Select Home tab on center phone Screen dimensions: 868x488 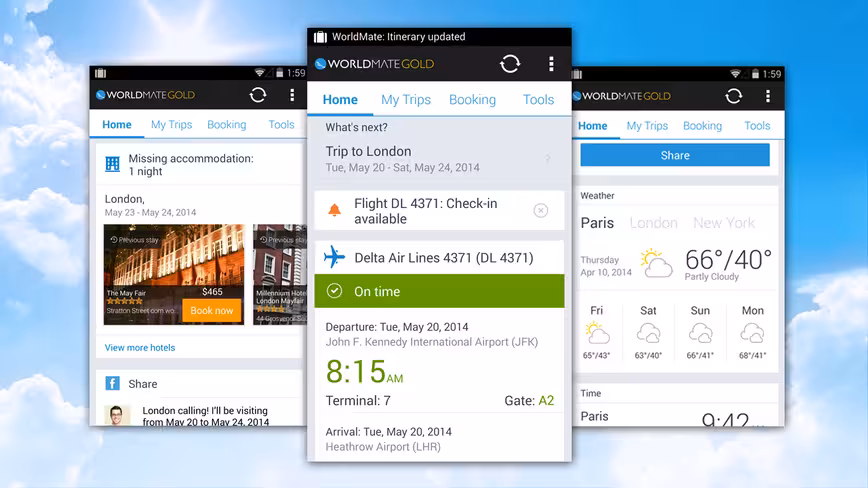[x=340, y=100]
